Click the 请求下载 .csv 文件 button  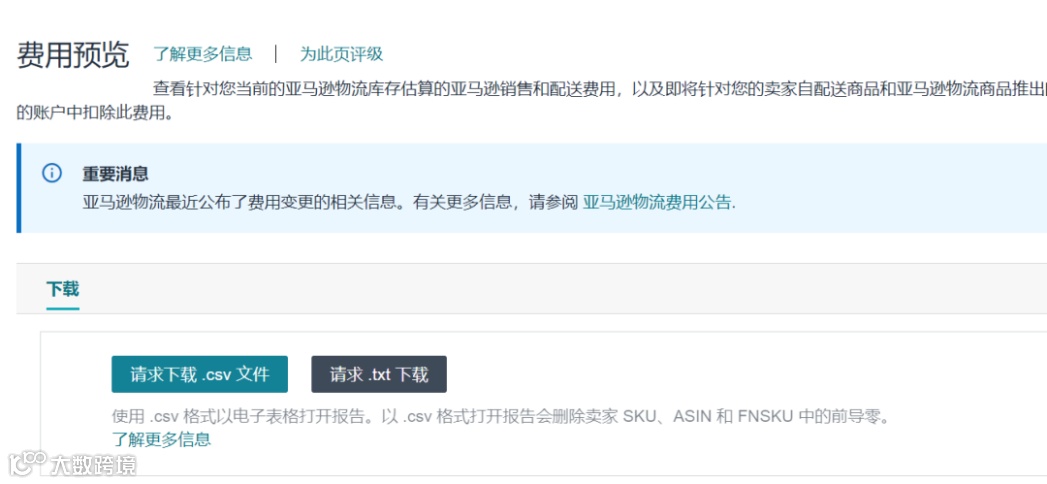200,374
